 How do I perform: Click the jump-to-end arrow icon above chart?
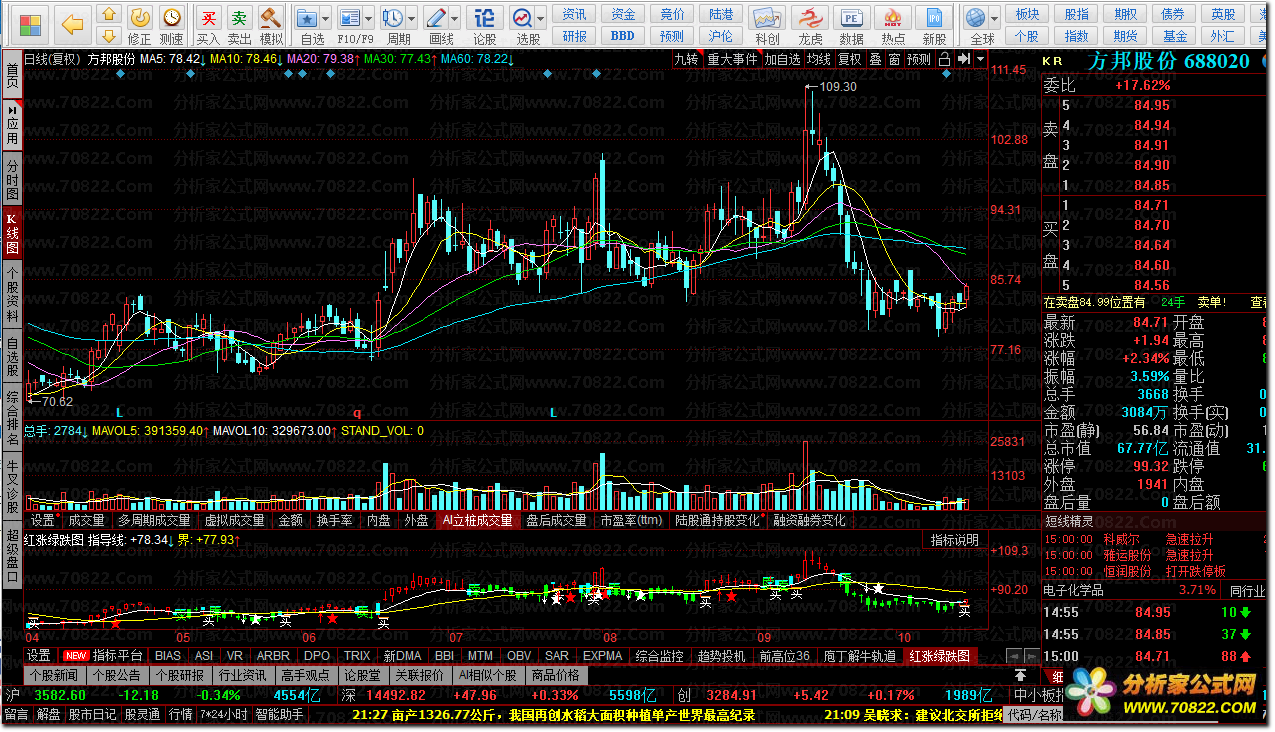pyautogui.click(x=964, y=59)
